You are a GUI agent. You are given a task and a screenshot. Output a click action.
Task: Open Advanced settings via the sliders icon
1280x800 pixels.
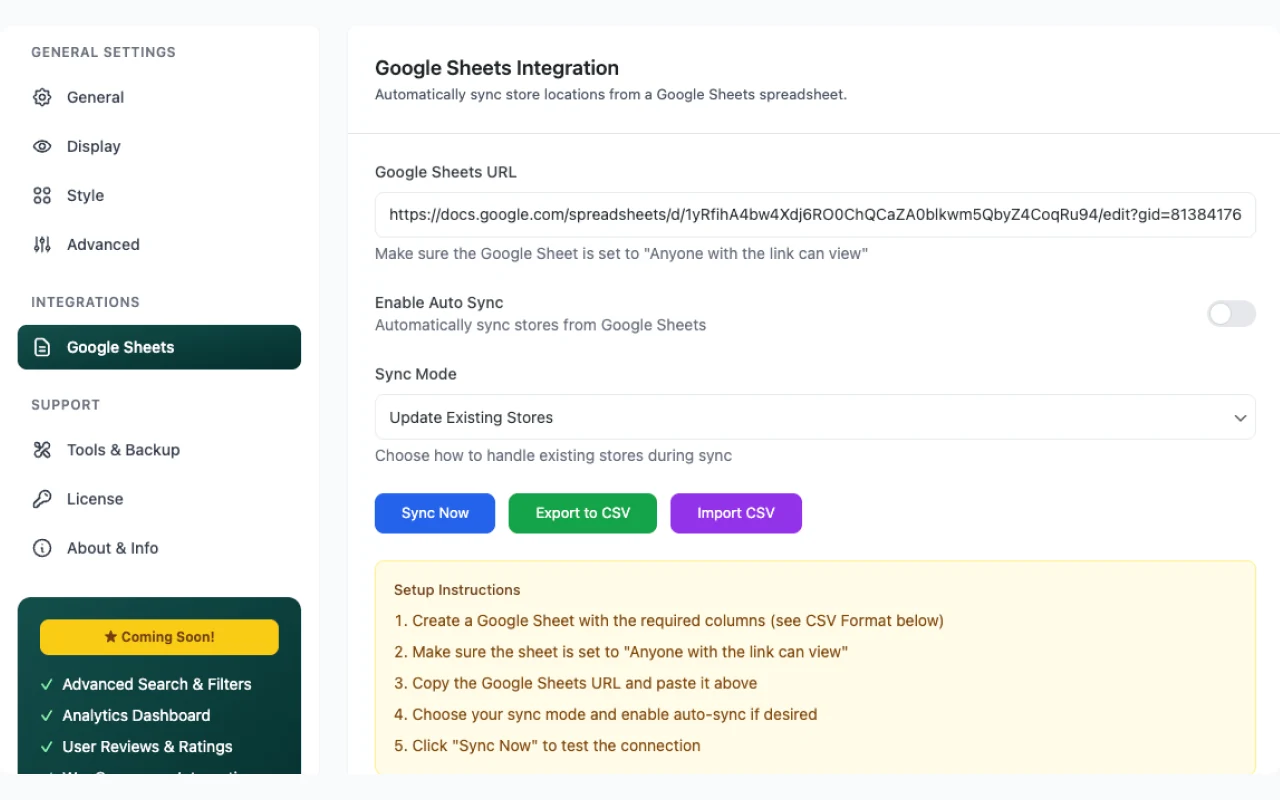42,244
